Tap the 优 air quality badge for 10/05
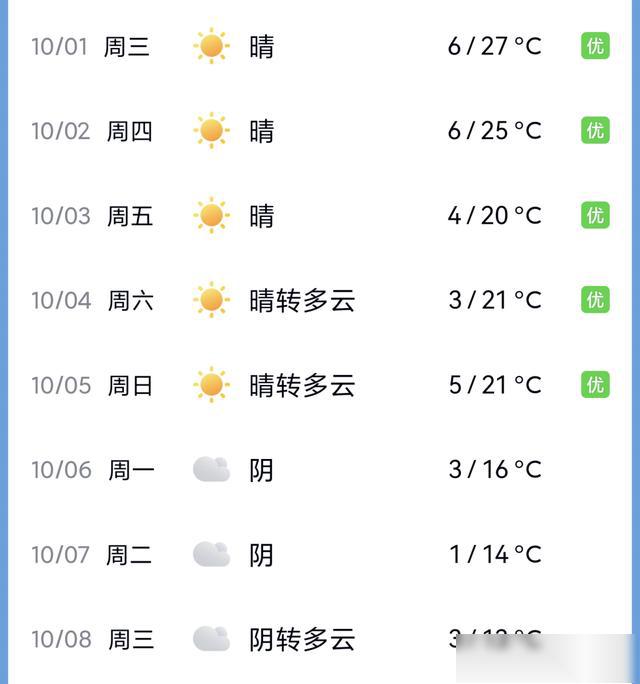Screen dimensions: 640x684 point(595,385)
